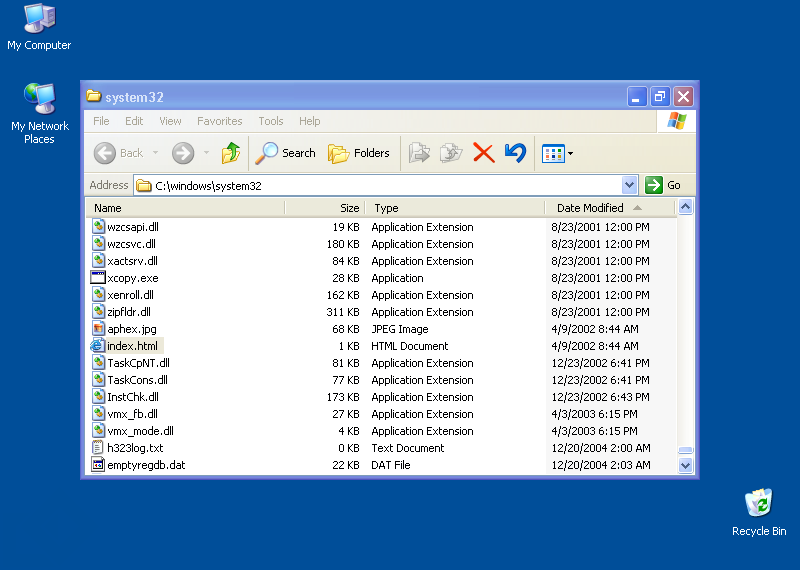800x570 pixels.
Task: Select the aphex.jpg image file
Action: click(x=131, y=329)
